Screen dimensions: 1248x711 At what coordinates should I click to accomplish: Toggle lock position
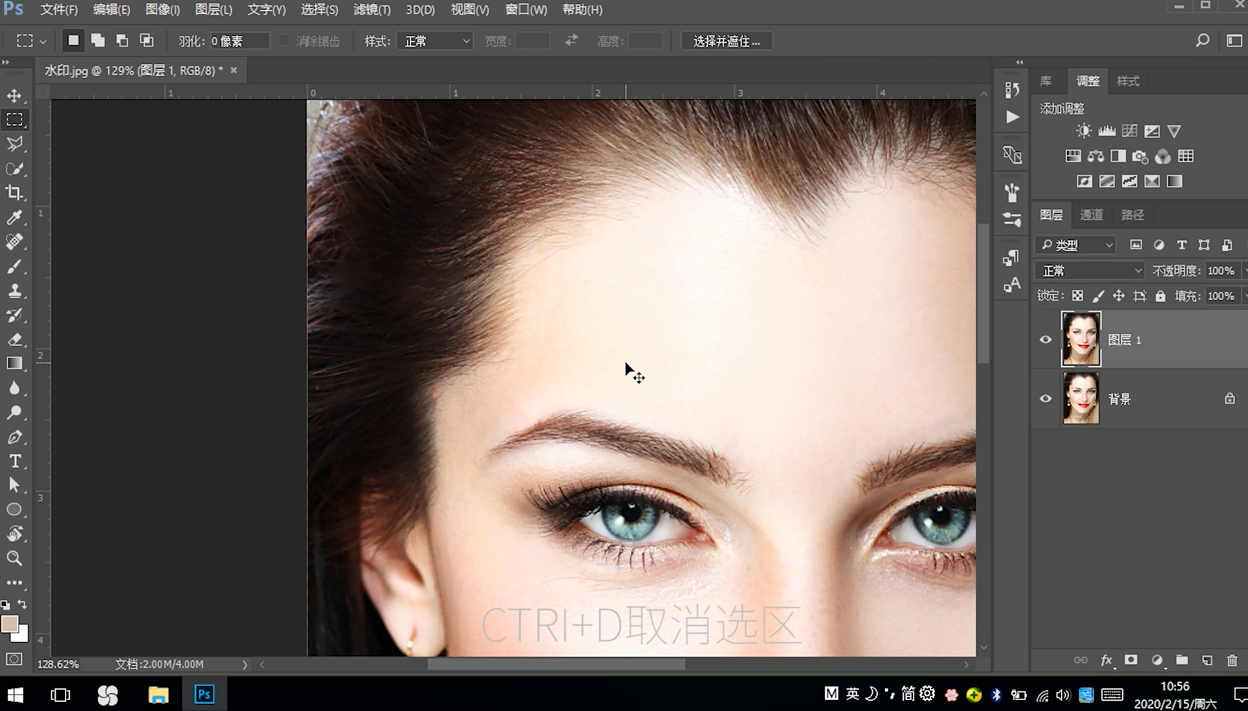point(1119,296)
